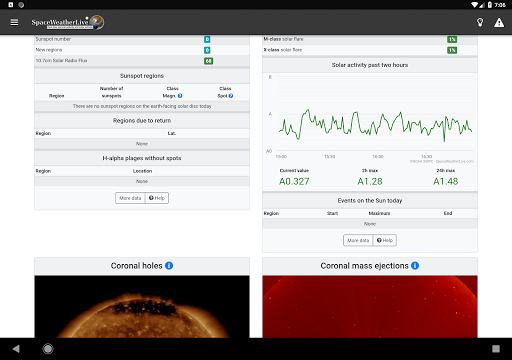Show Coronal mass ejections info icon

pos(415,266)
